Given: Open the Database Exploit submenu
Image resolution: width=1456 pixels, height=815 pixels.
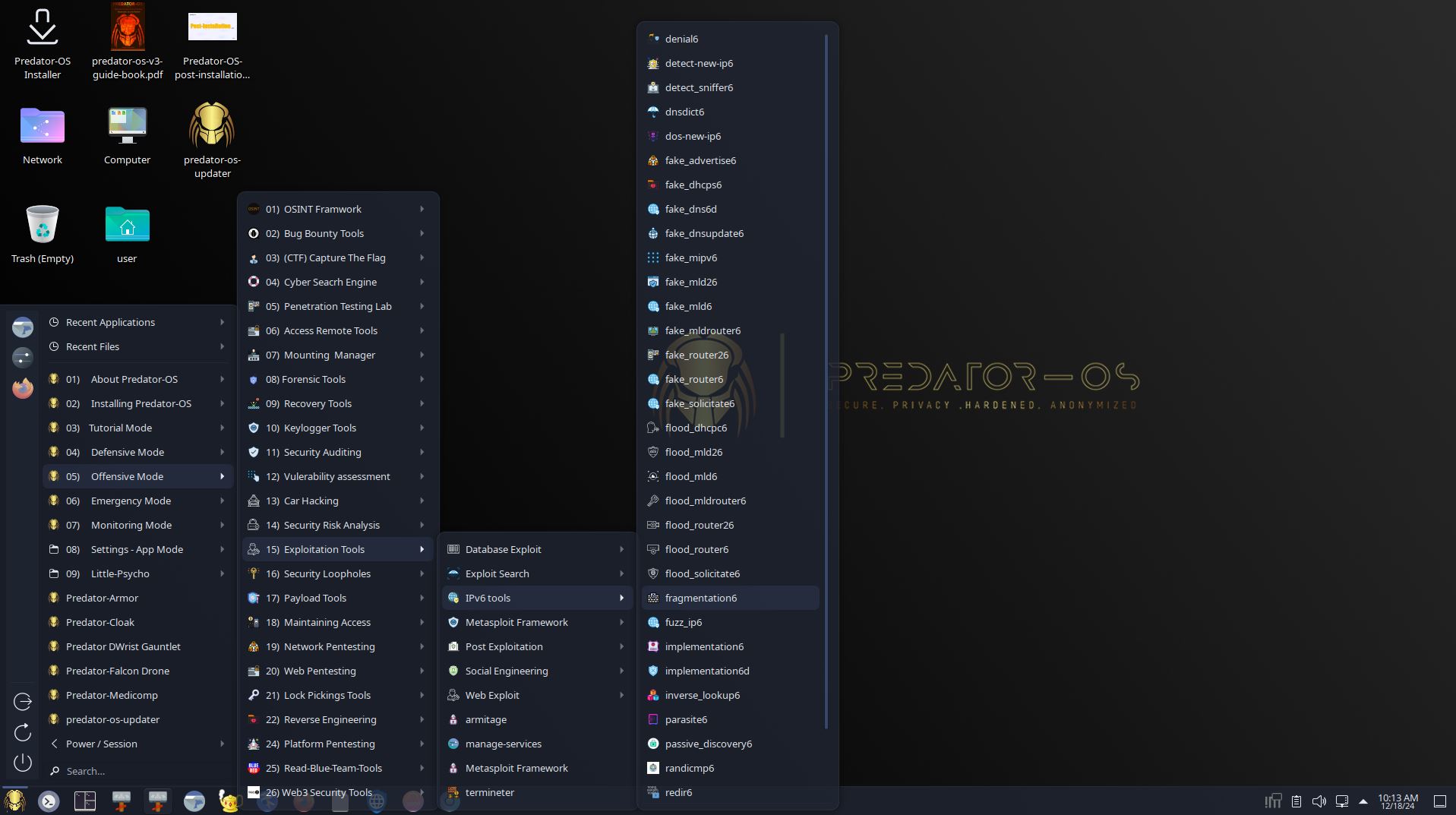Looking at the screenshot, I should (x=537, y=549).
